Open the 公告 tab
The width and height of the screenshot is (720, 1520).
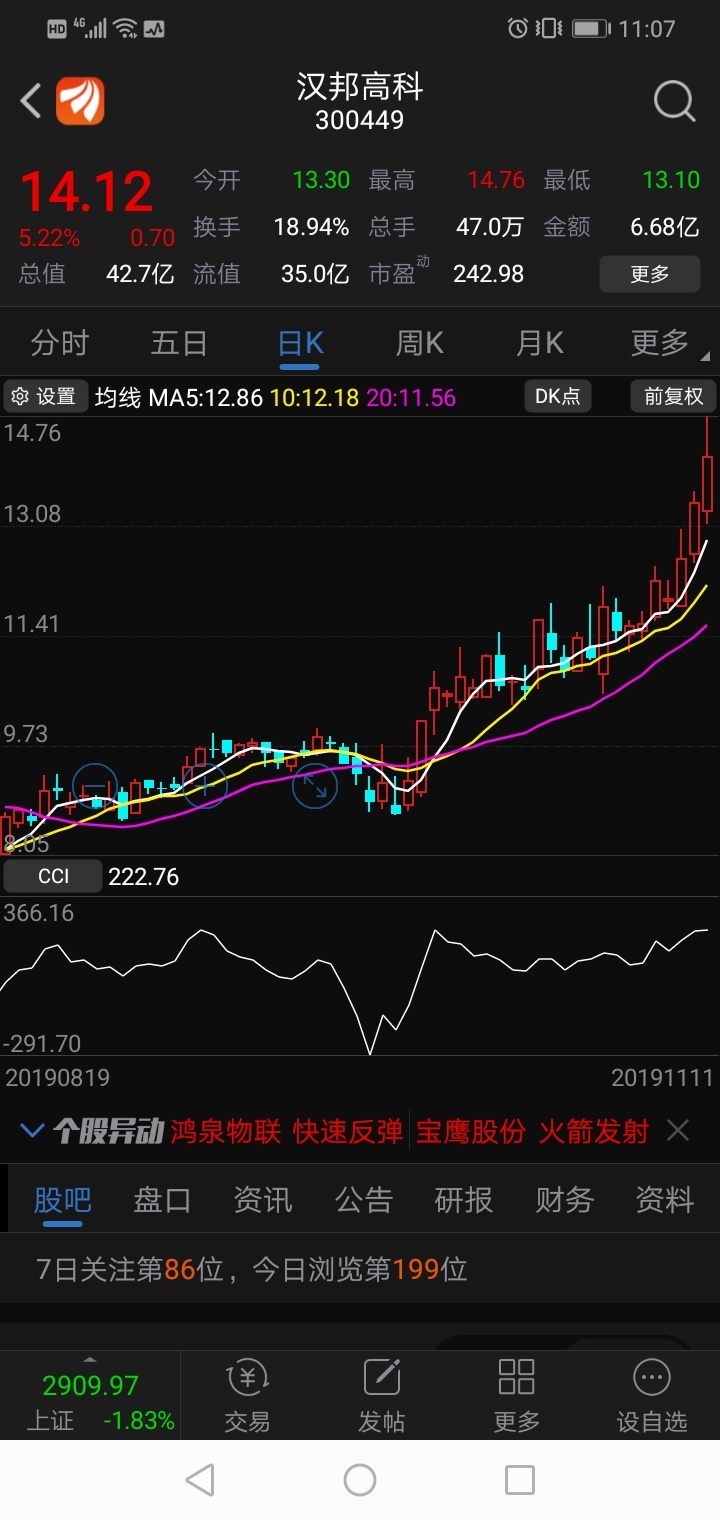click(x=364, y=1199)
